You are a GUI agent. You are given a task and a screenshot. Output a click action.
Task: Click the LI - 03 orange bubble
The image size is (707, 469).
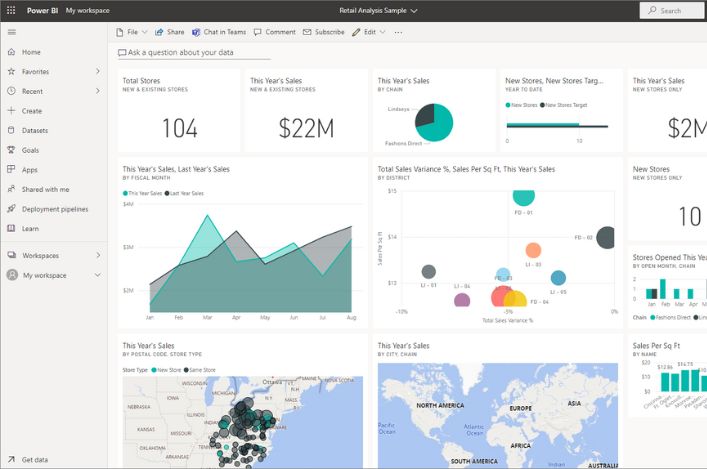tap(533, 250)
